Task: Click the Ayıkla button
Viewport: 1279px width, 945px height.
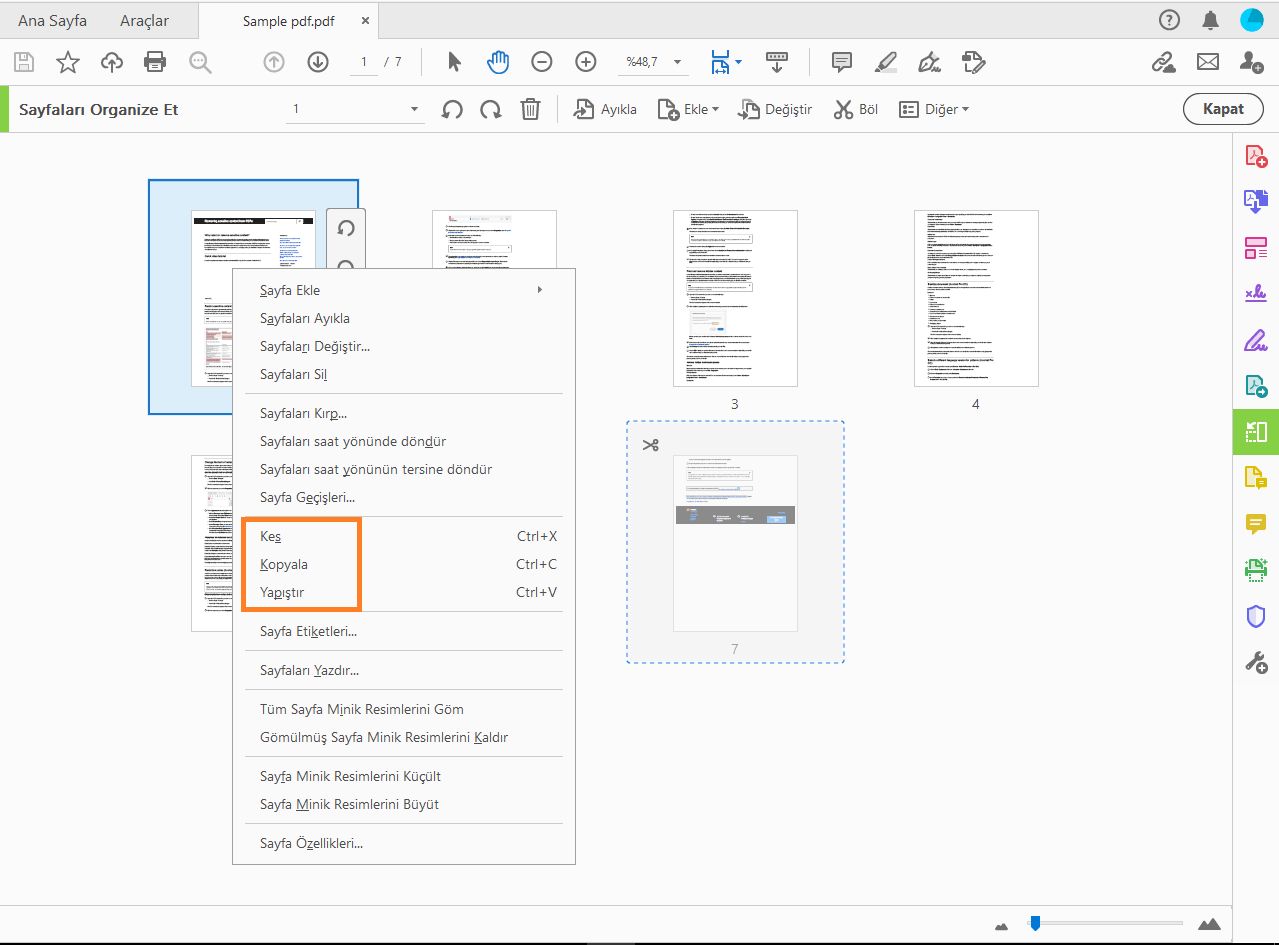Action: (605, 109)
